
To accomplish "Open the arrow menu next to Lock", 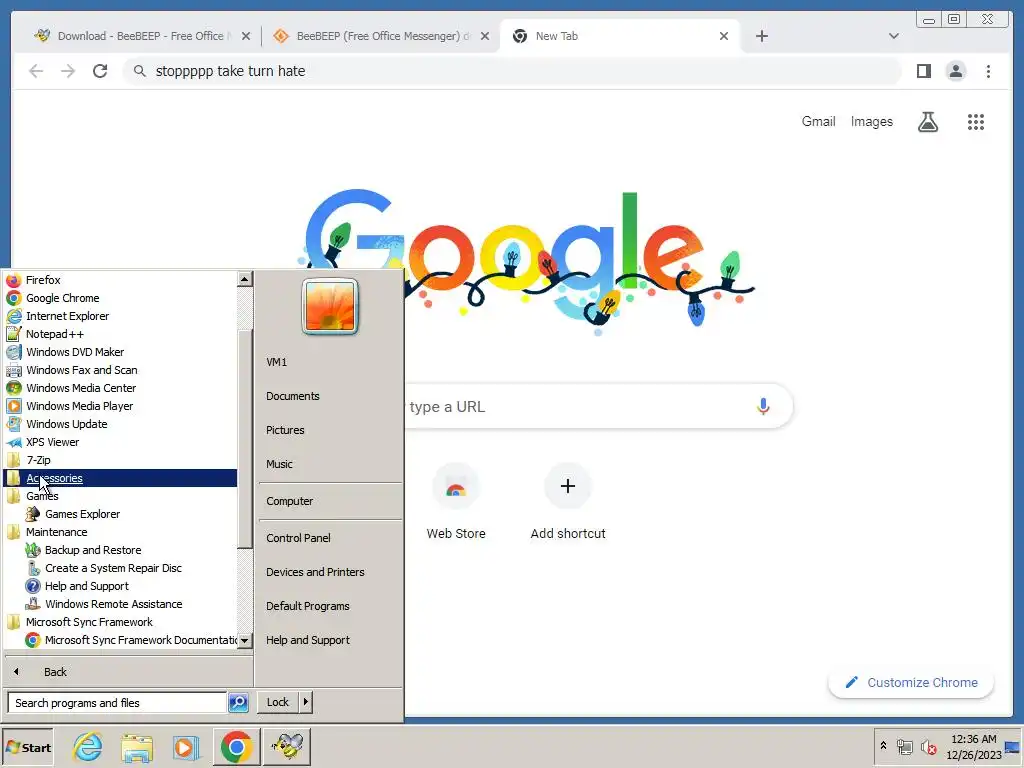I will point(306,702).
